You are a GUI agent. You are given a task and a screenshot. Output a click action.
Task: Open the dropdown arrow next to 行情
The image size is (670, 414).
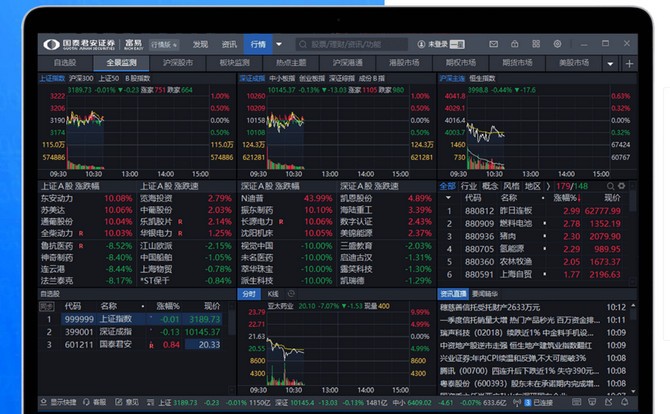pyautogui.click(x=279, y=44)
